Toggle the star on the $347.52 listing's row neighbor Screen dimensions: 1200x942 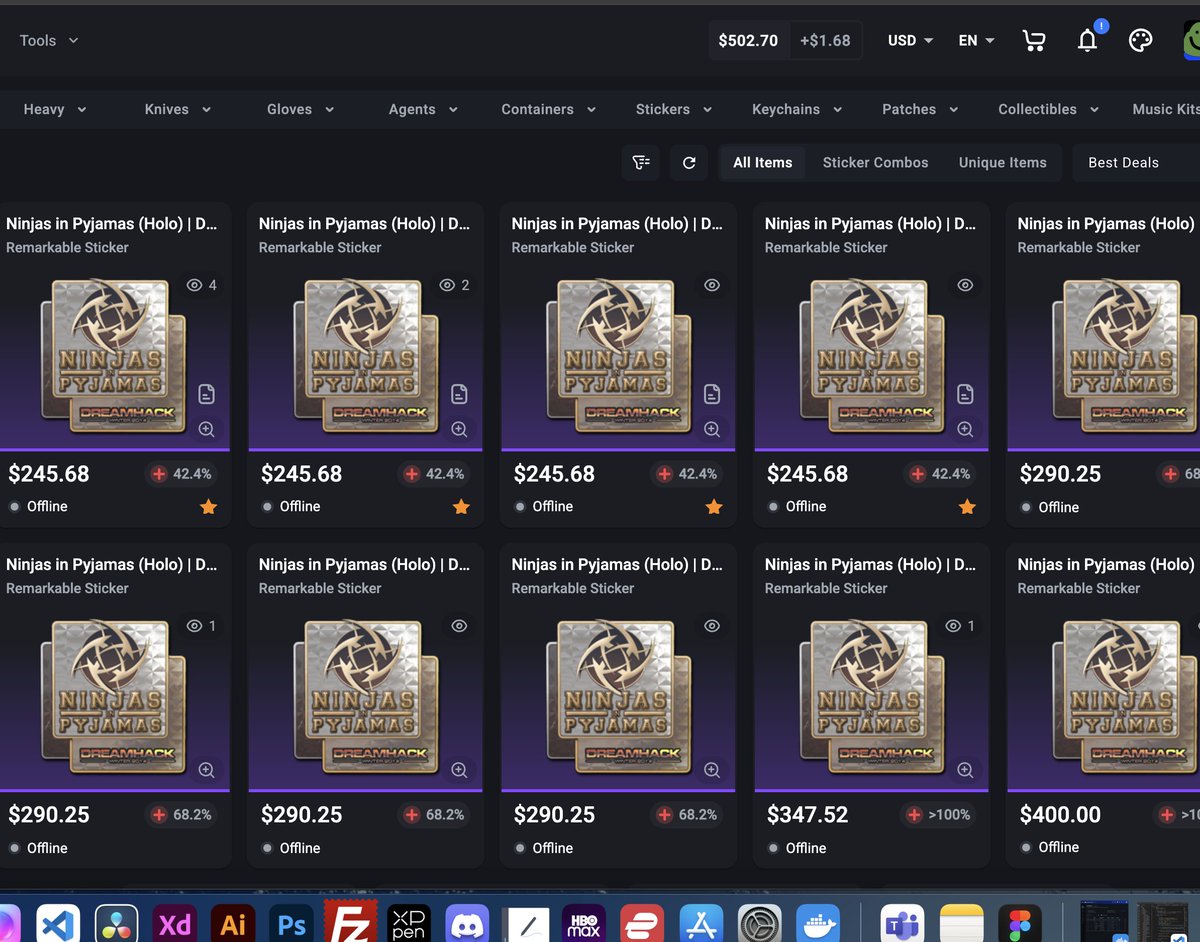pos(966,507)
